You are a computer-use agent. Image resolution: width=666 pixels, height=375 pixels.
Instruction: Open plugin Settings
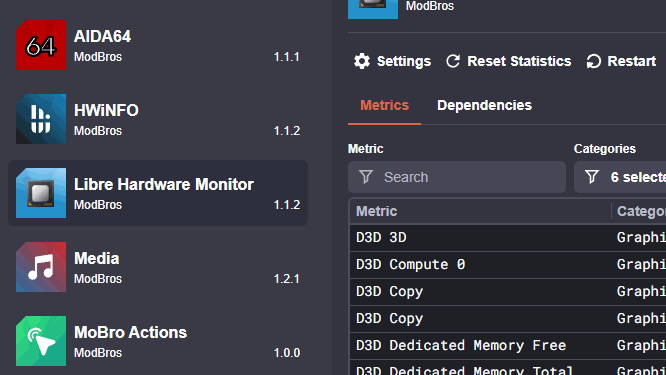point(392,61)
